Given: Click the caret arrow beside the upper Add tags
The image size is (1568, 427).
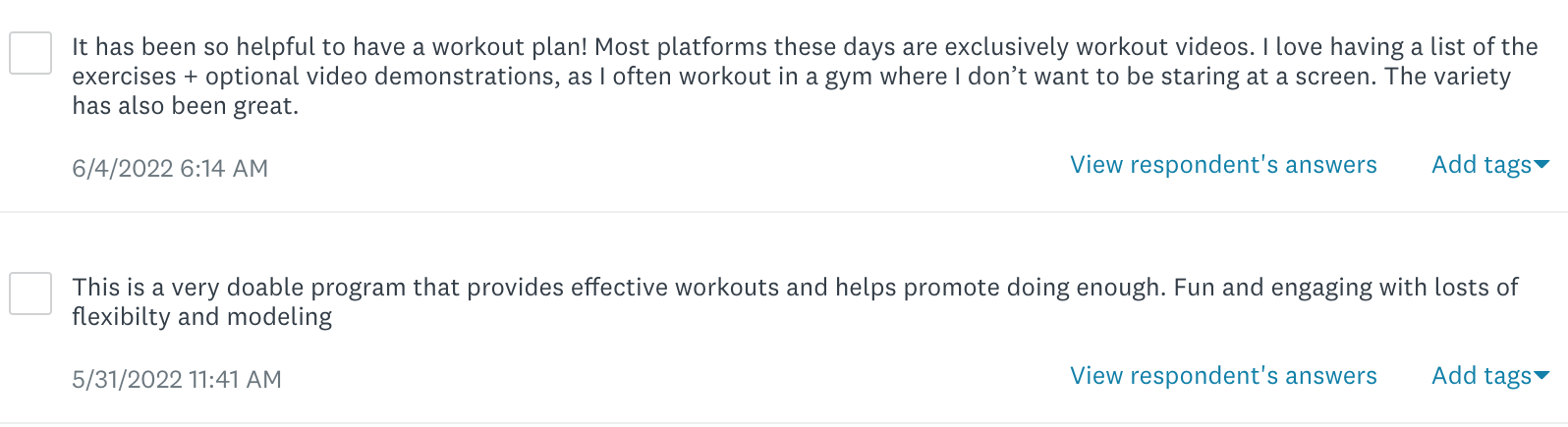Looking at the screenshot, I should (1541, 165).
